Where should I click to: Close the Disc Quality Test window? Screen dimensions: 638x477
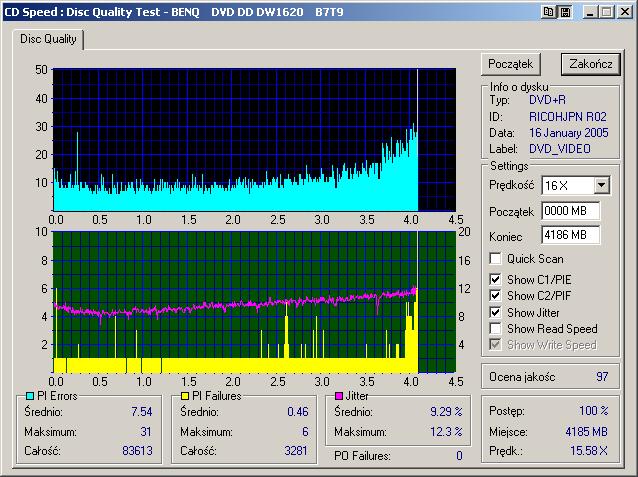pos(625,12)
